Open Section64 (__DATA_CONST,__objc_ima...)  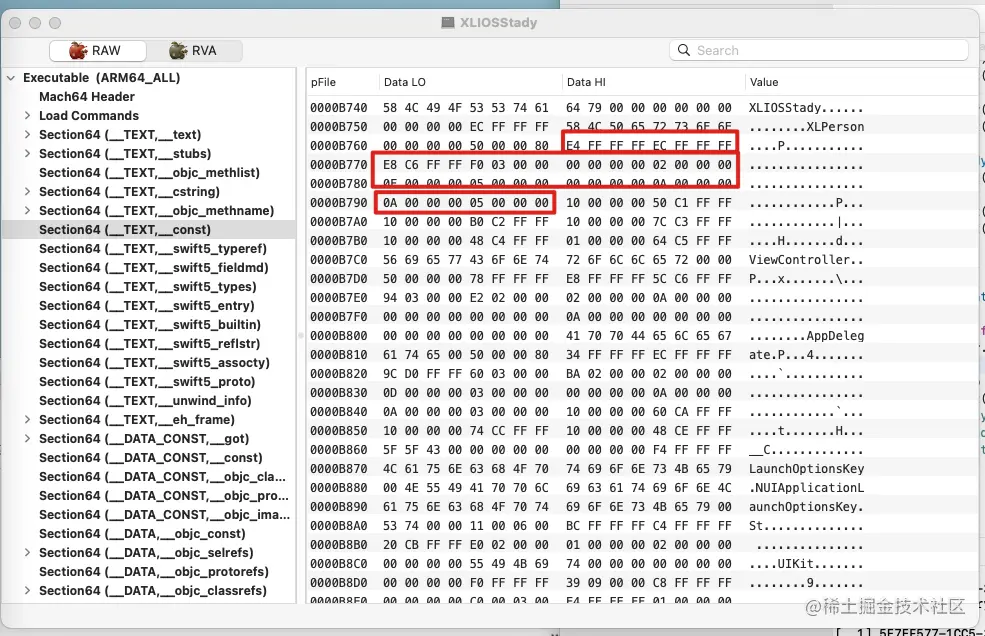click(x=164, y=515)
